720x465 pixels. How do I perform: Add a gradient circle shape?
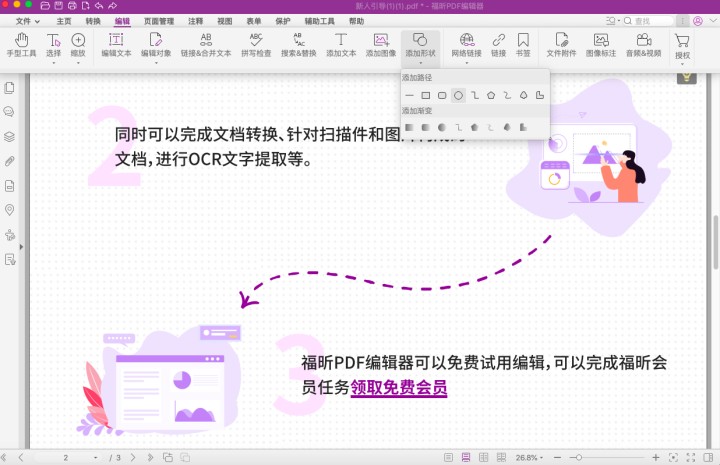click(x=442, y=127)
